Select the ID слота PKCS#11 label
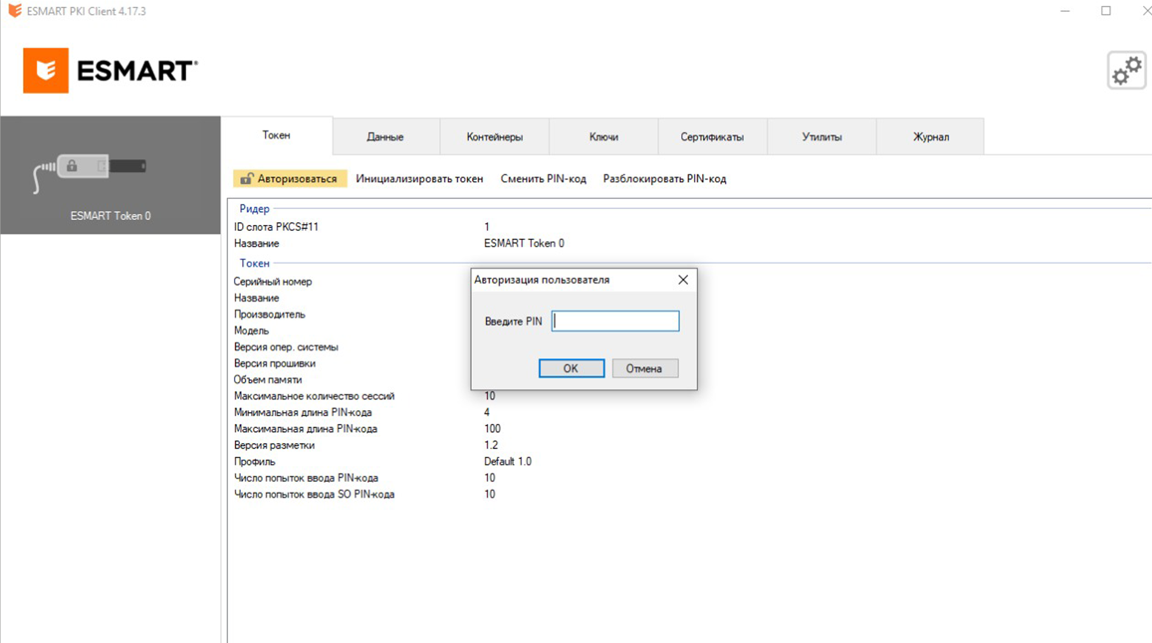 [276, 227]
